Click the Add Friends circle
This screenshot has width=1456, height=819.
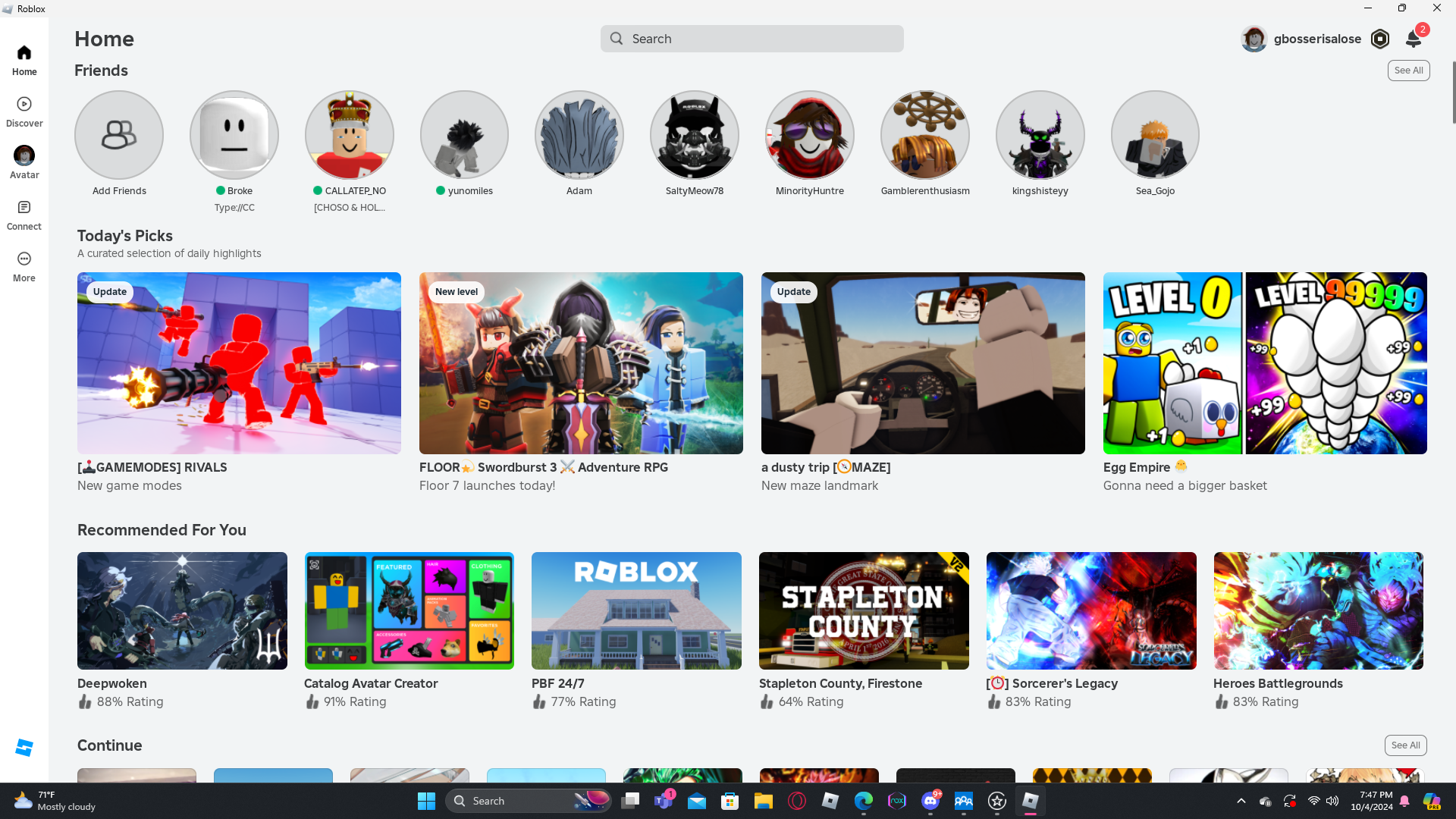119,135
